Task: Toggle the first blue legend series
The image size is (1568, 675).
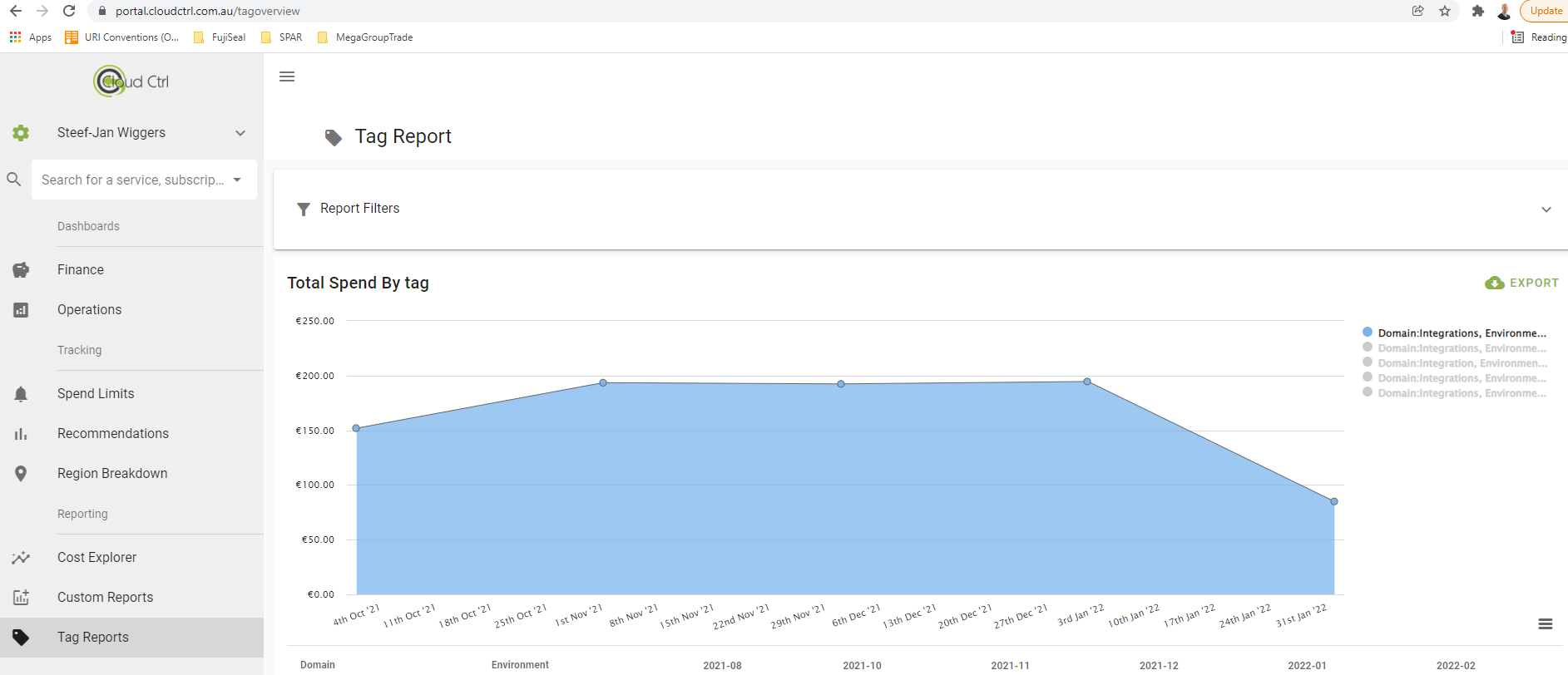Action: click(x=1454, y=333)
